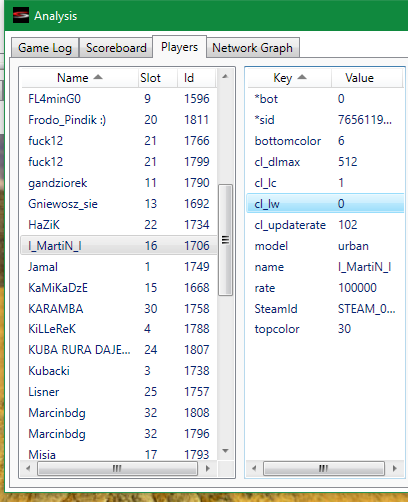This screenshot has height=502, width=408.
Task: Select player Misia
Action: [119, 454]
